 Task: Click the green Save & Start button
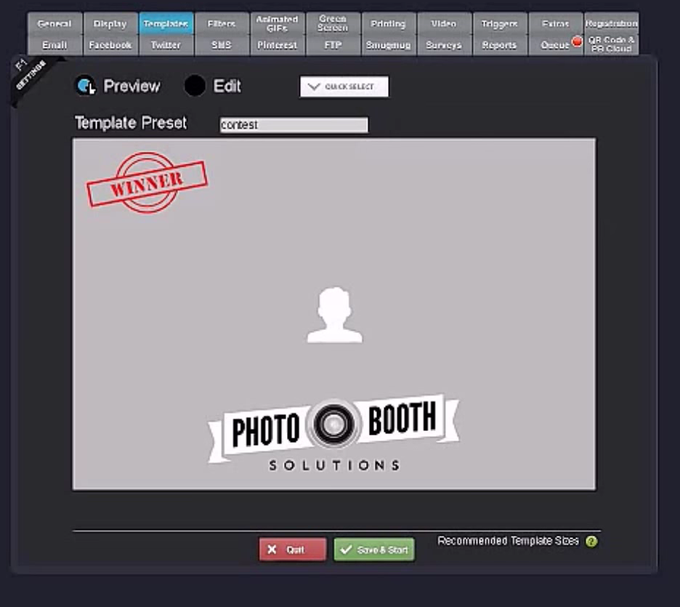374,550
